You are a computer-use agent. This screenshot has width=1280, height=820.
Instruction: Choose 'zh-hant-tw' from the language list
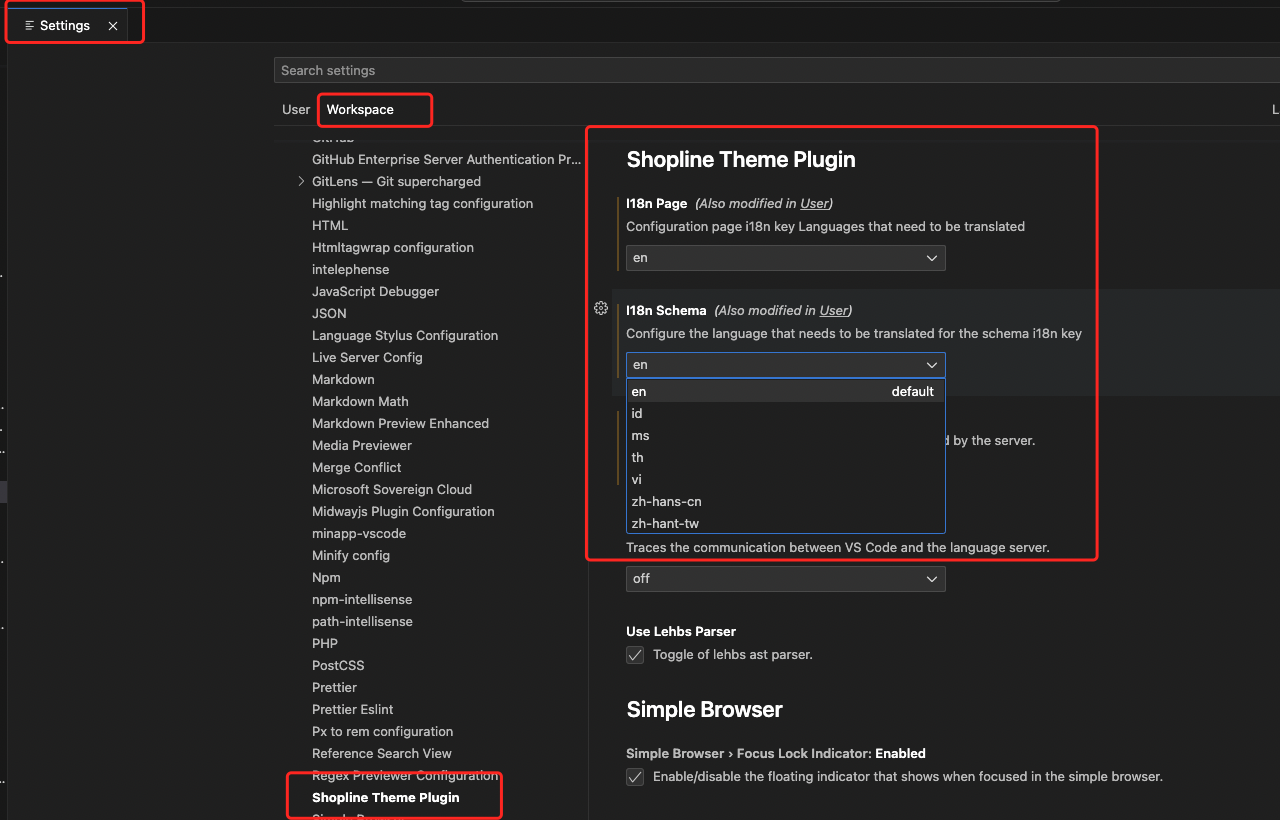coord(786,523)
